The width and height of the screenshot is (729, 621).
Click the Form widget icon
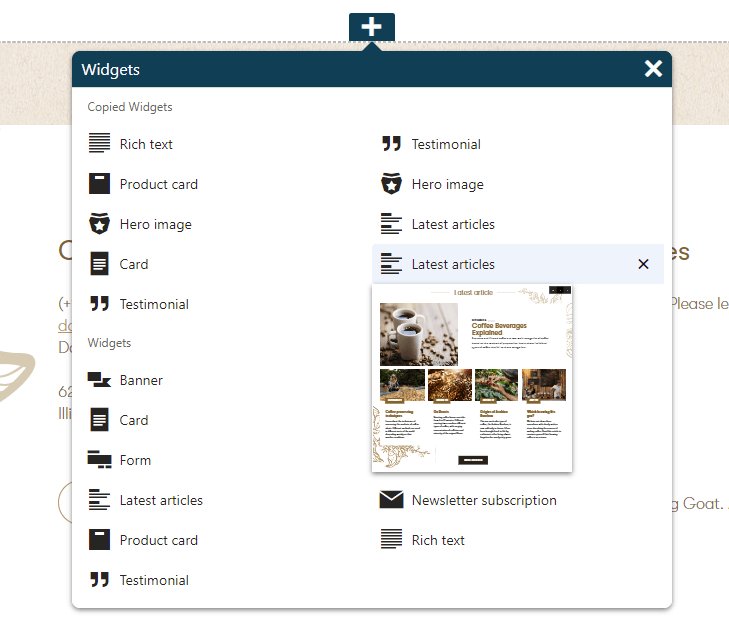99,460
